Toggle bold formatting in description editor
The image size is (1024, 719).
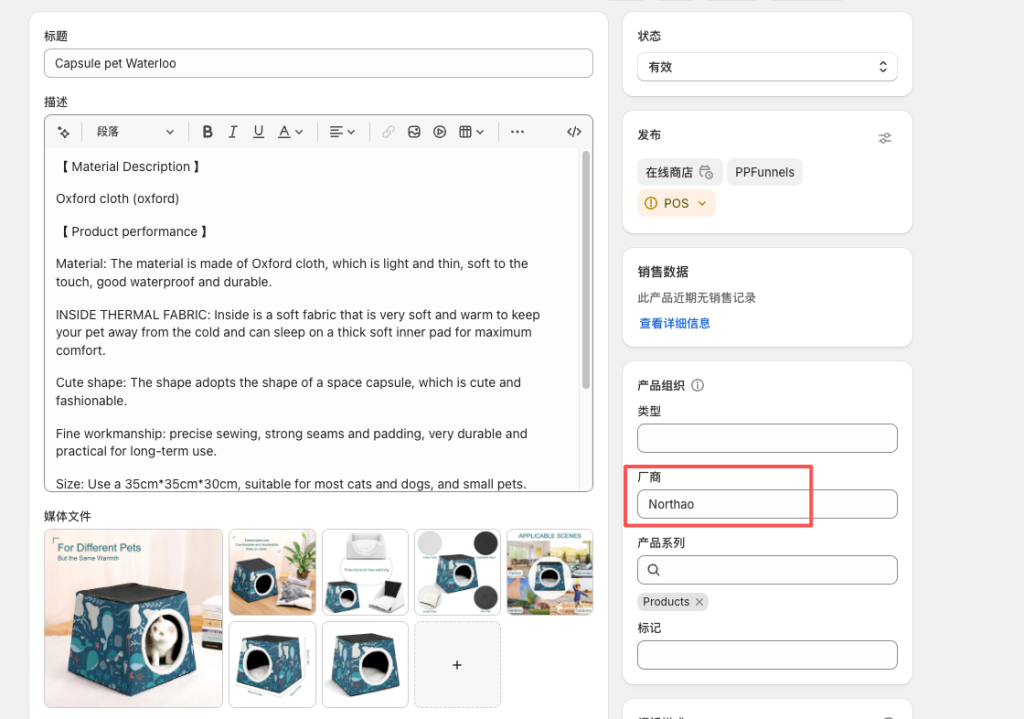pyautogui.click(x=207, y=132)
